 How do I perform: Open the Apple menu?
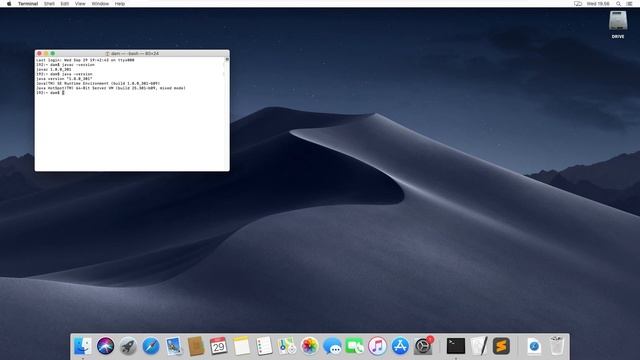tap(9, 4)
